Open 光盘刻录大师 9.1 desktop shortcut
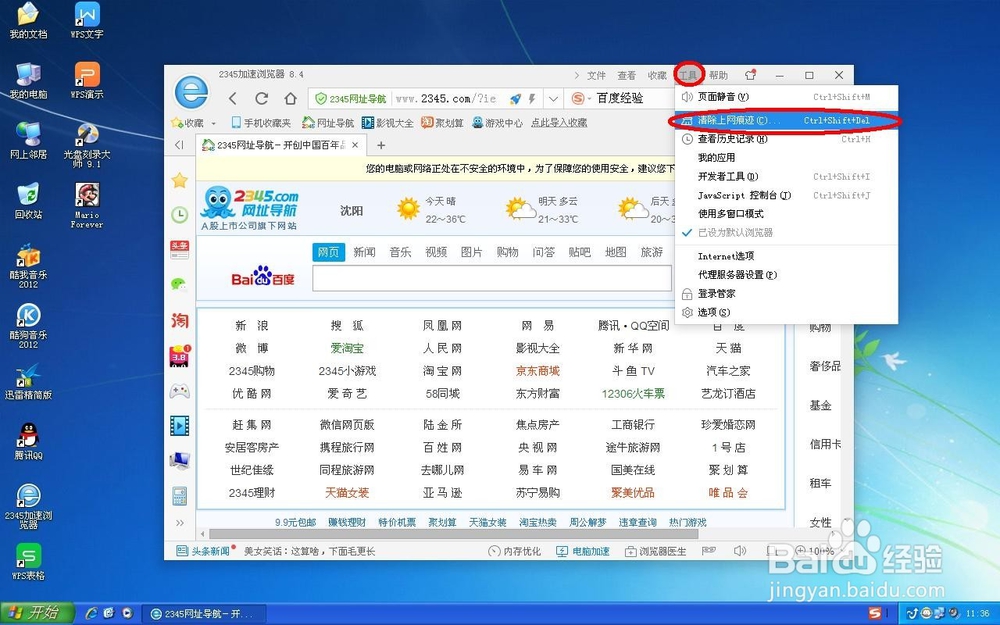1000x625 pixels. pyautogui.click(x=87, y=145)
